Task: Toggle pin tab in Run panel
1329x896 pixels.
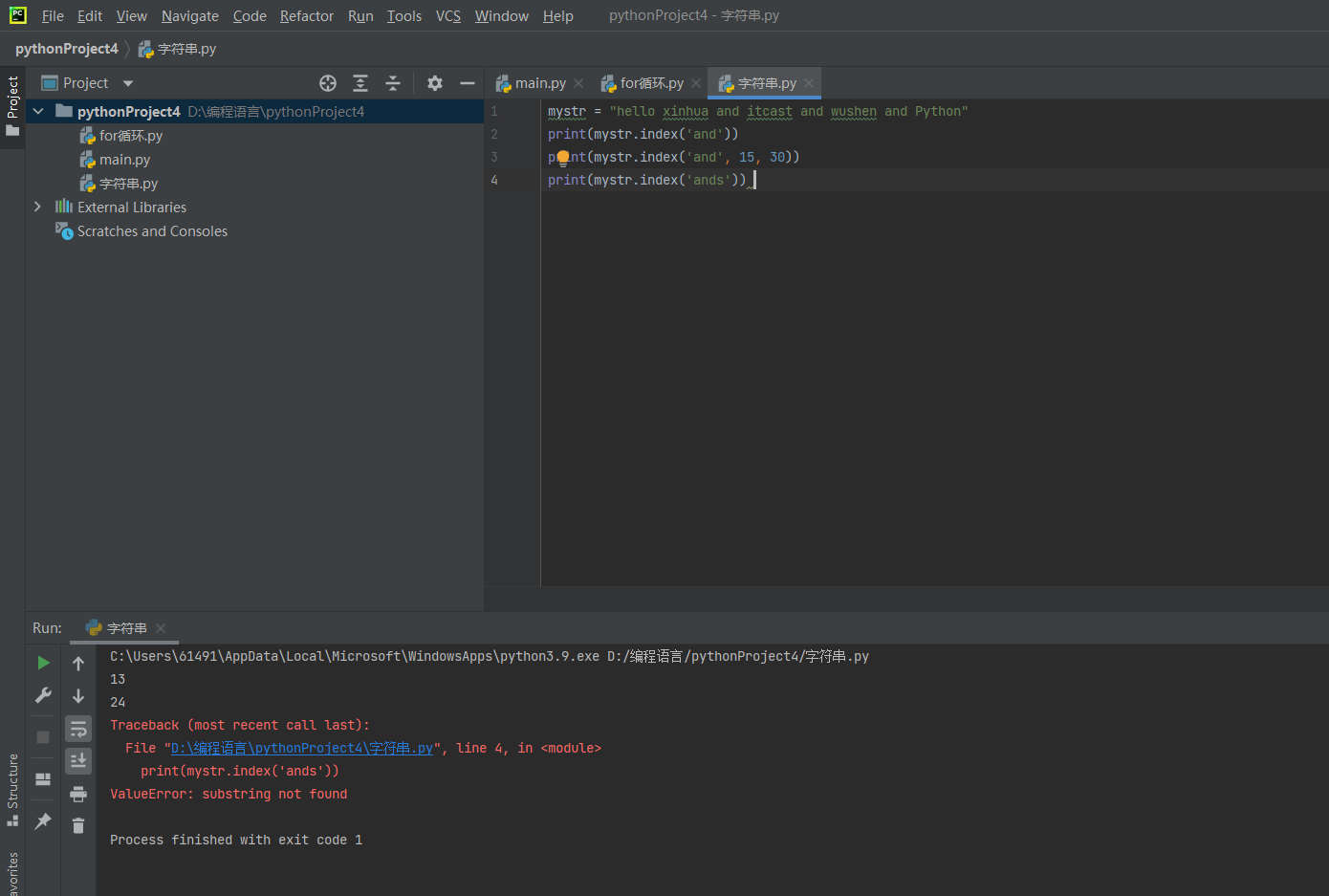Action: (x=43, y=820)
